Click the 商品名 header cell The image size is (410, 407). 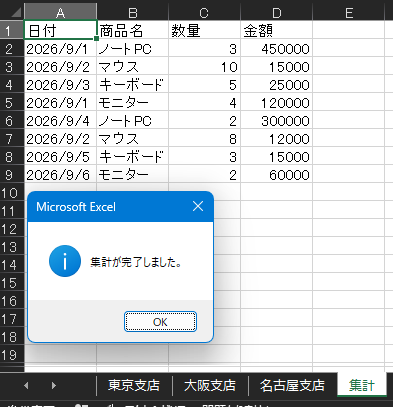click(133, 31)
